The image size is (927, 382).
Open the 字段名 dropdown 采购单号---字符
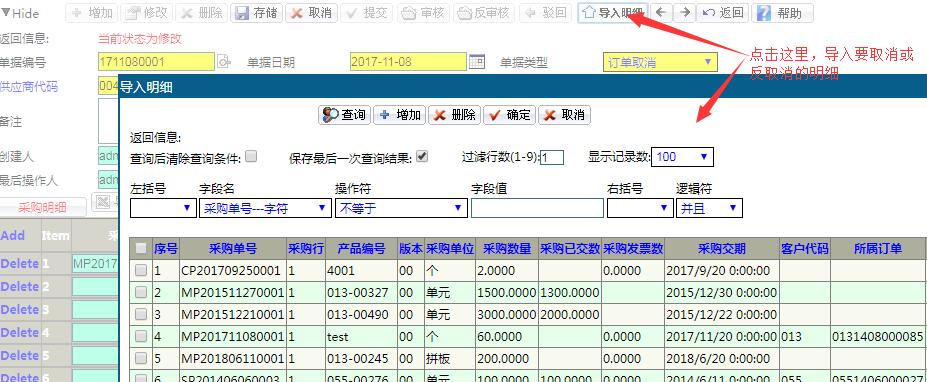265,208
